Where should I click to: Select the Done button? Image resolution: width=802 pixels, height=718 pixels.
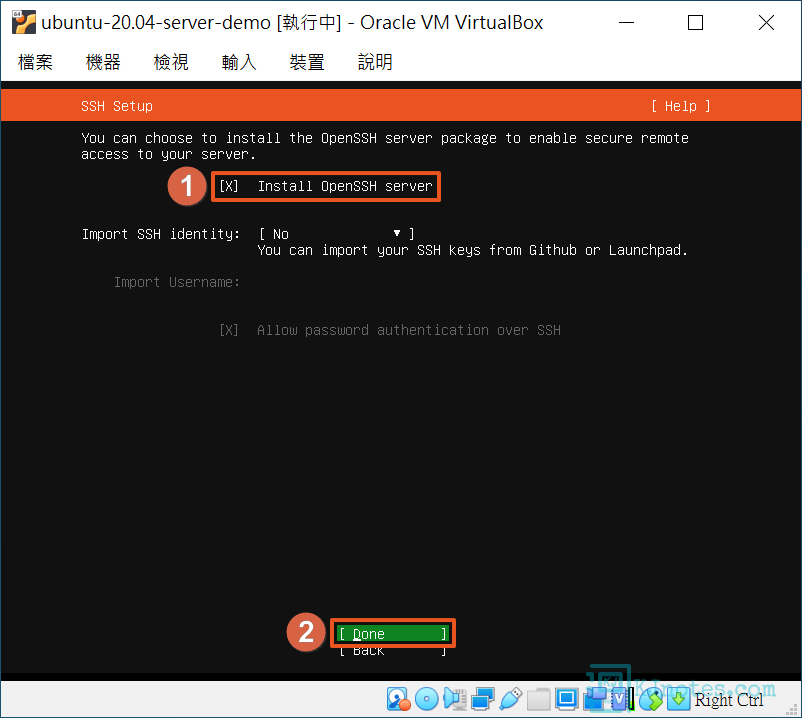point(393,634)
